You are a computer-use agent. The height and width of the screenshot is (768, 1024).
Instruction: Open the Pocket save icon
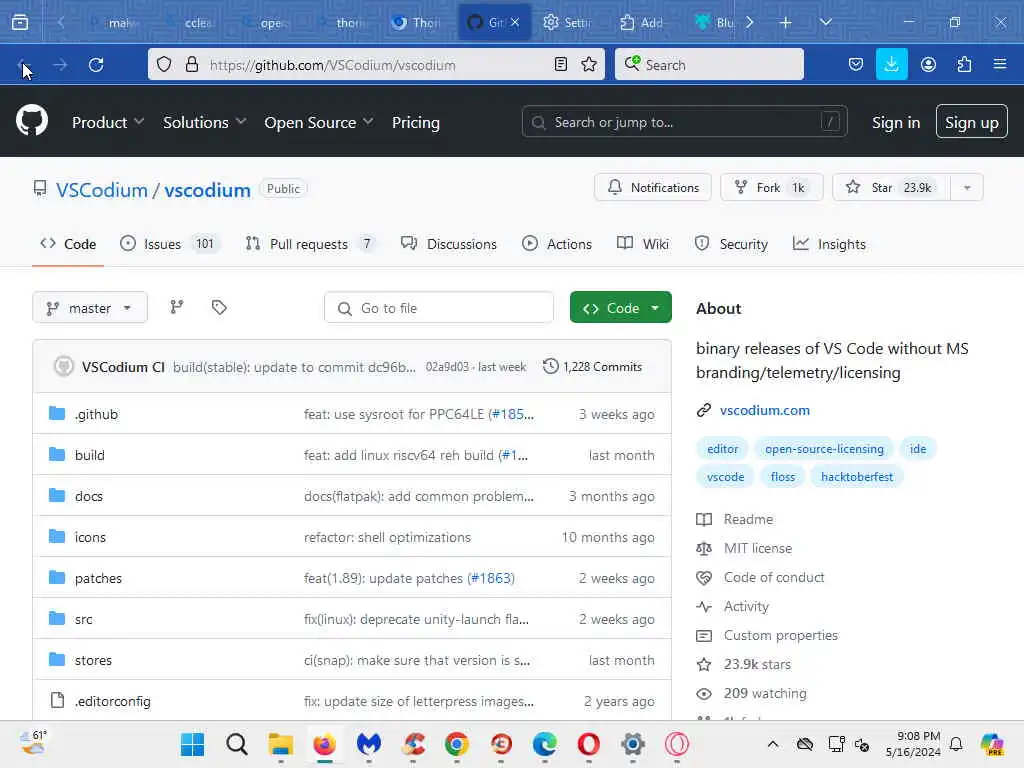point(856,64)
